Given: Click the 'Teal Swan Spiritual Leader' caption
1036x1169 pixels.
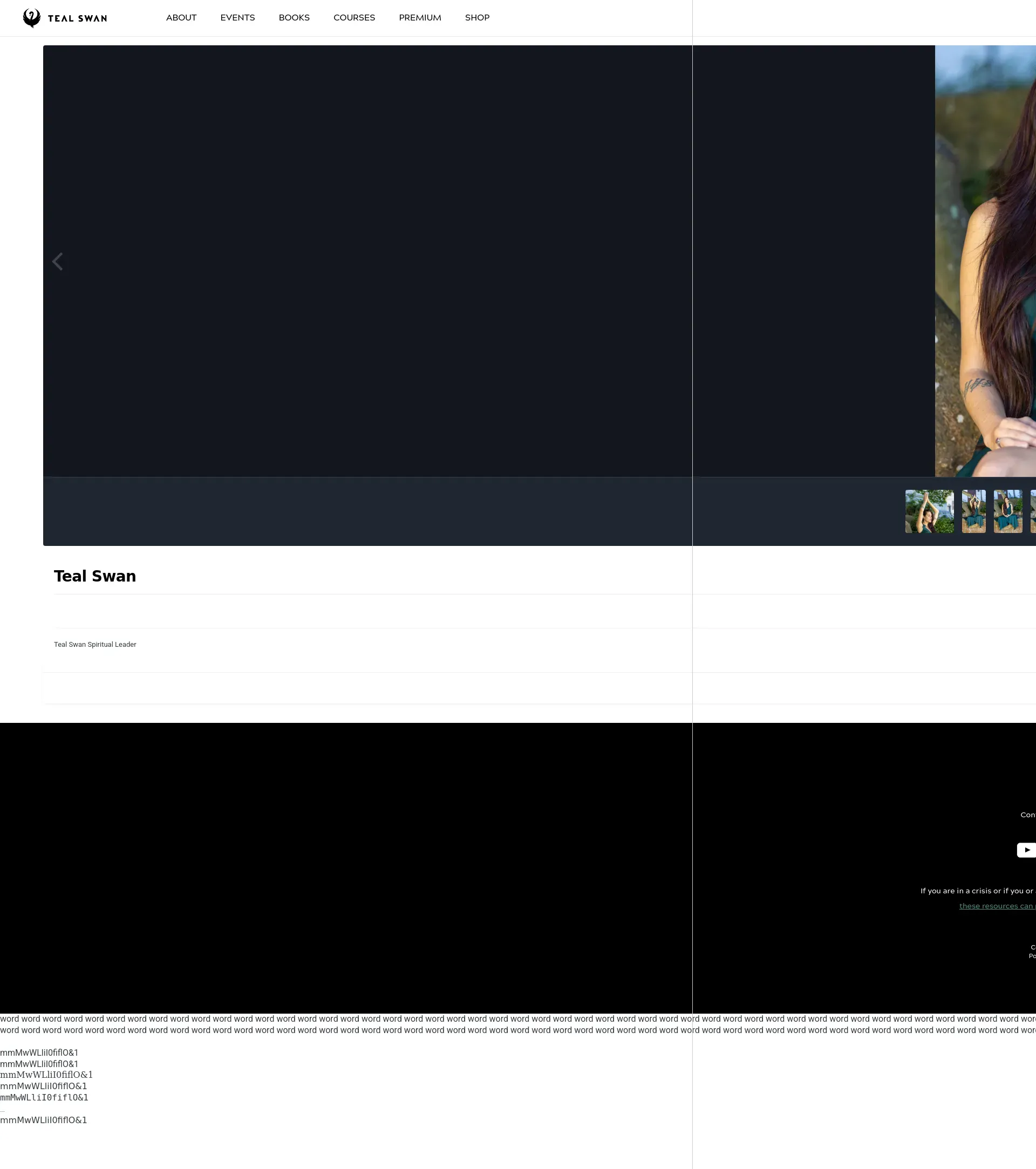Looking at the screenshot, I should pos(95,645).
